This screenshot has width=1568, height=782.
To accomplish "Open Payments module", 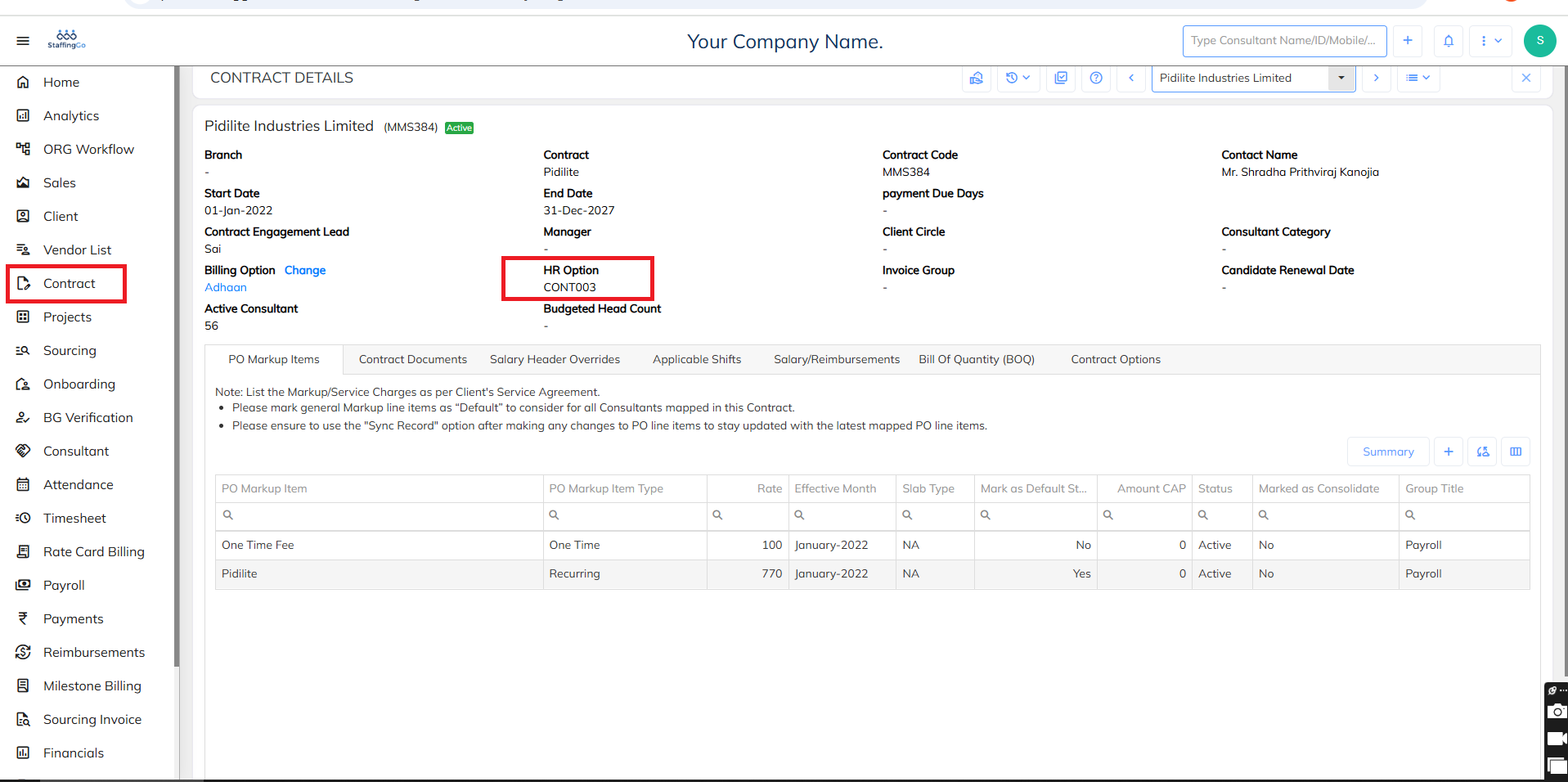I will click(x=73, y=618).
